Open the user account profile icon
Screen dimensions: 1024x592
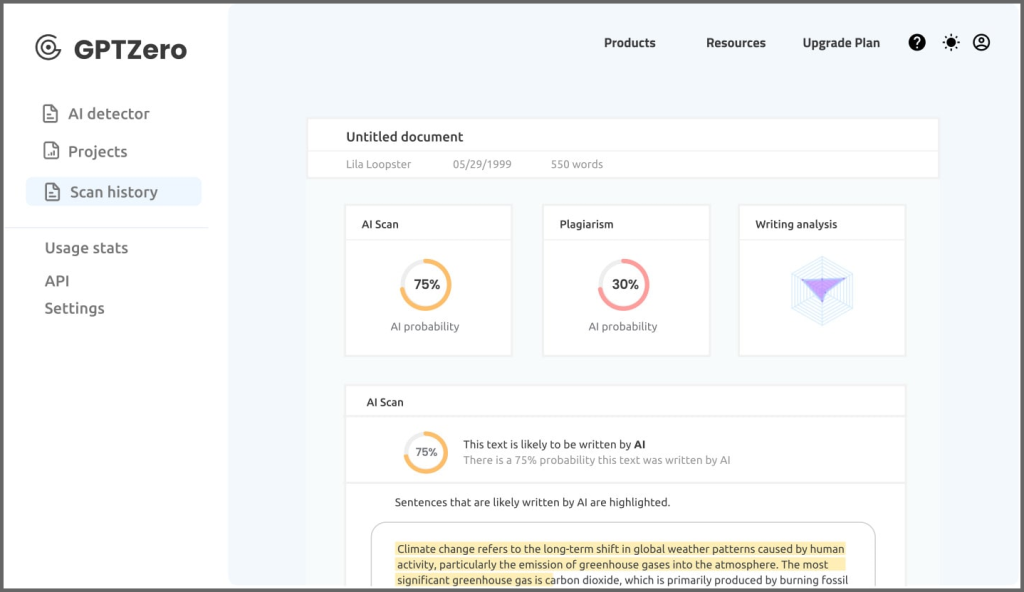tap(982, 42)
